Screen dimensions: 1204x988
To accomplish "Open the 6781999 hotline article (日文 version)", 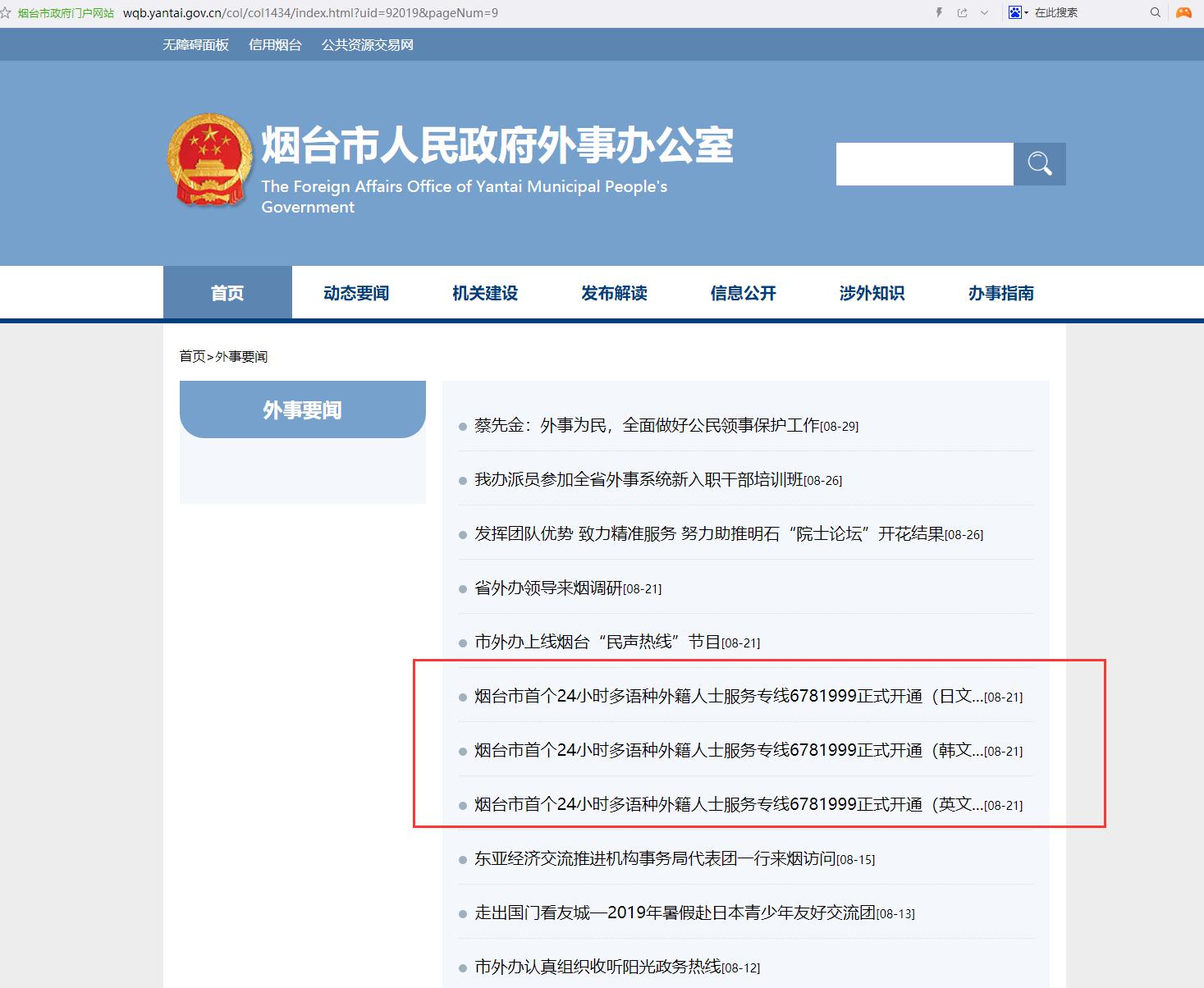I will coord(729,696).
